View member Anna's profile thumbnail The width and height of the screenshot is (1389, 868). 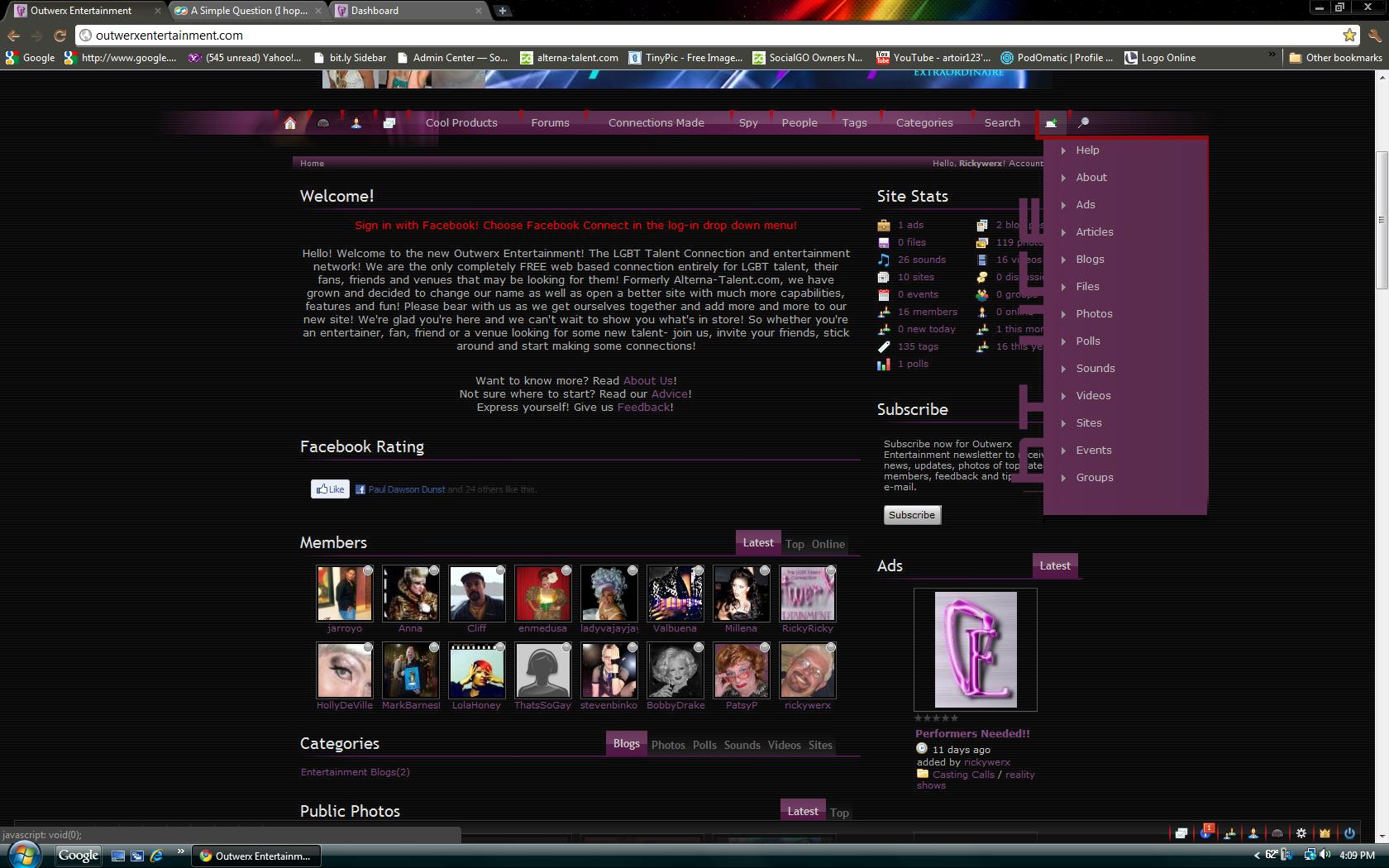pyautogui.click(x=411, y=594)
